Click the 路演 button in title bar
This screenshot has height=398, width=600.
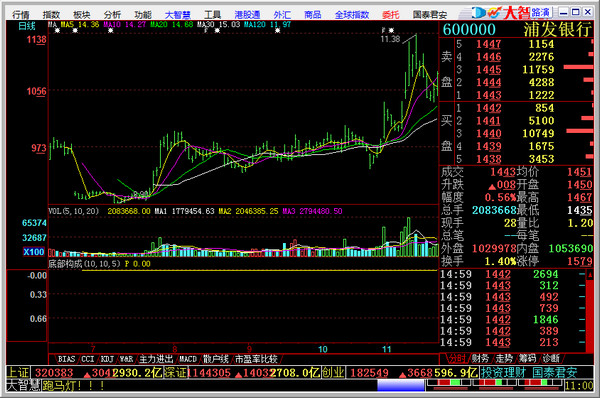pos(540,12)
